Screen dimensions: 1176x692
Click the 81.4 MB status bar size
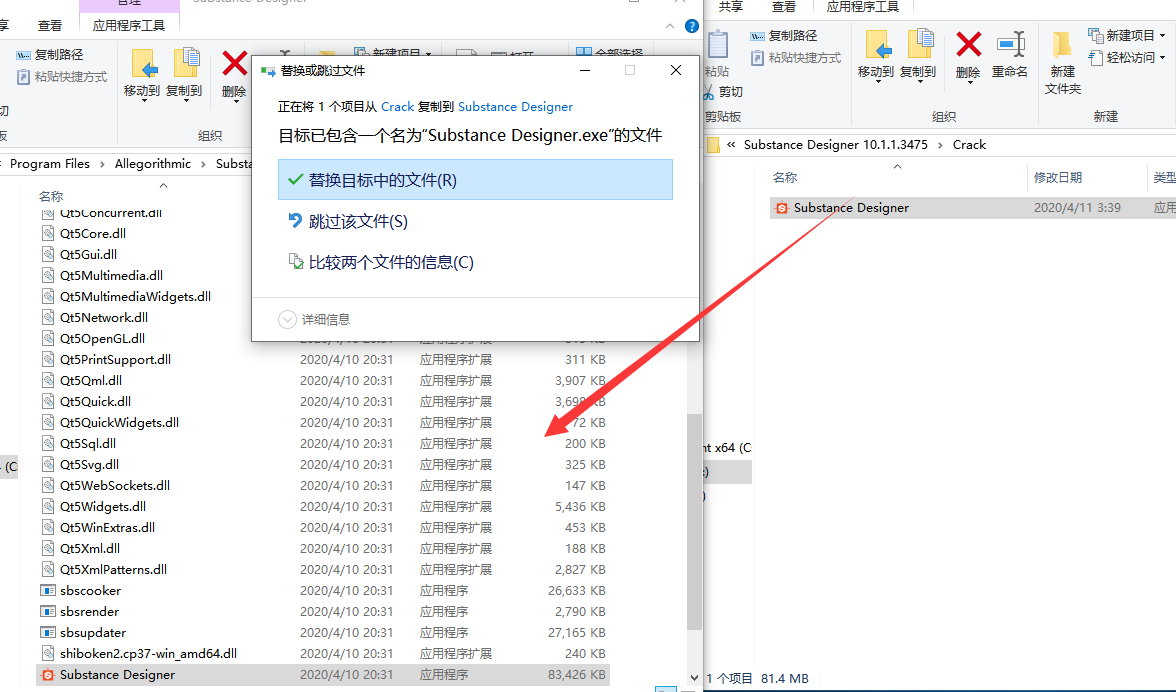784,679
